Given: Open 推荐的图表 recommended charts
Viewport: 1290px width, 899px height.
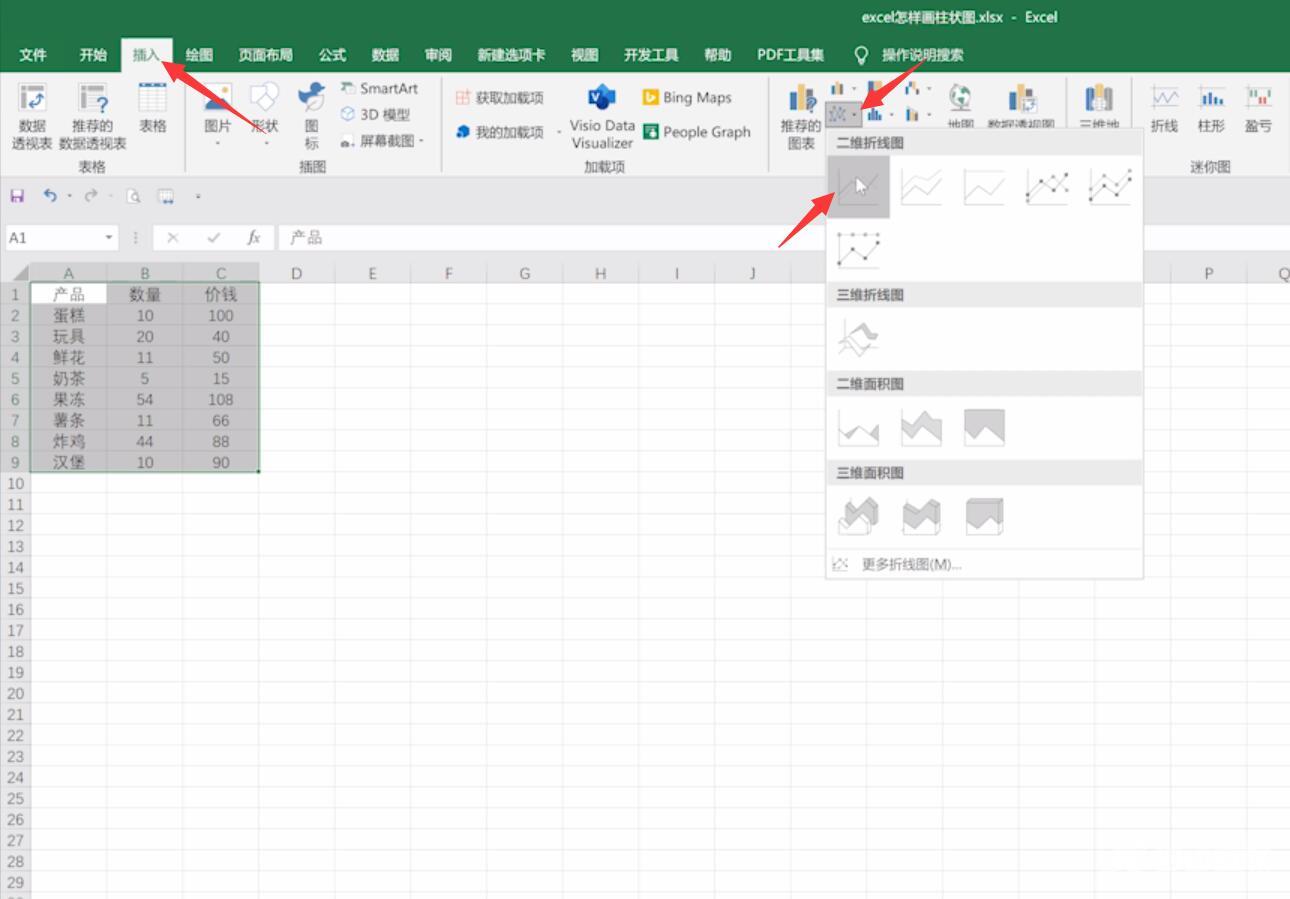Looking at the screenshot, I should point(801,117).
